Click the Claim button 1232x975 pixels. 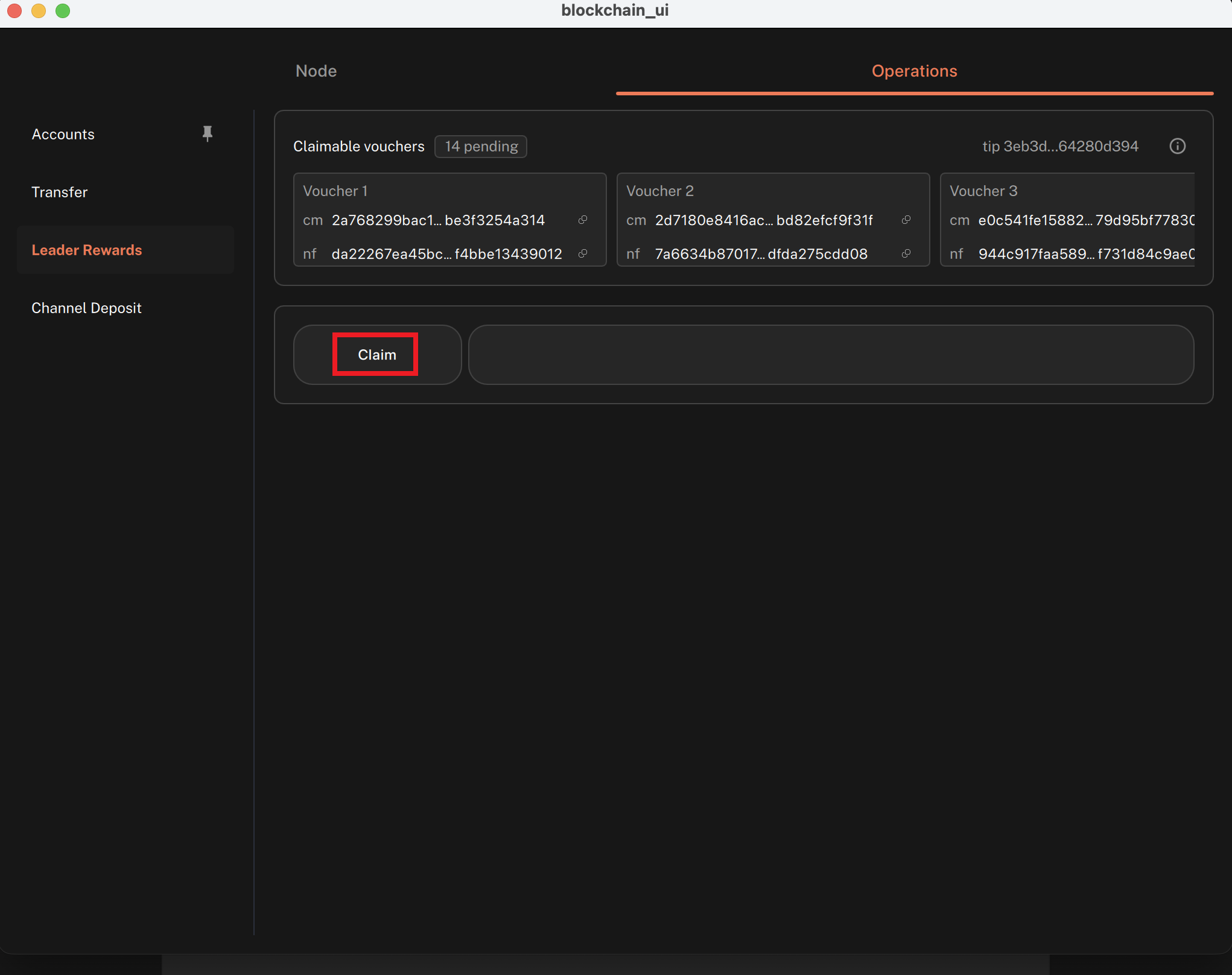coord(377,355)
